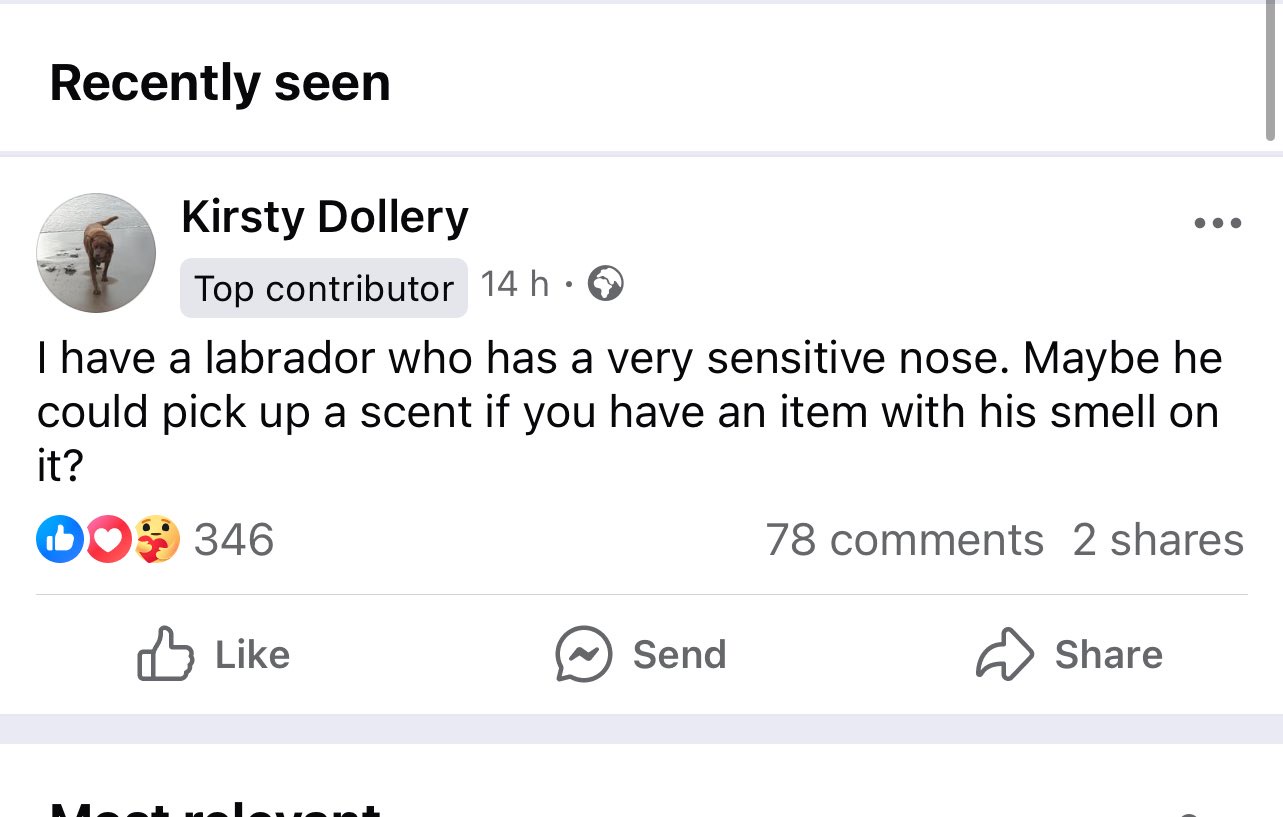Click the Top contributor badge
The image size is (1283, 817).
tap(323, 288)
